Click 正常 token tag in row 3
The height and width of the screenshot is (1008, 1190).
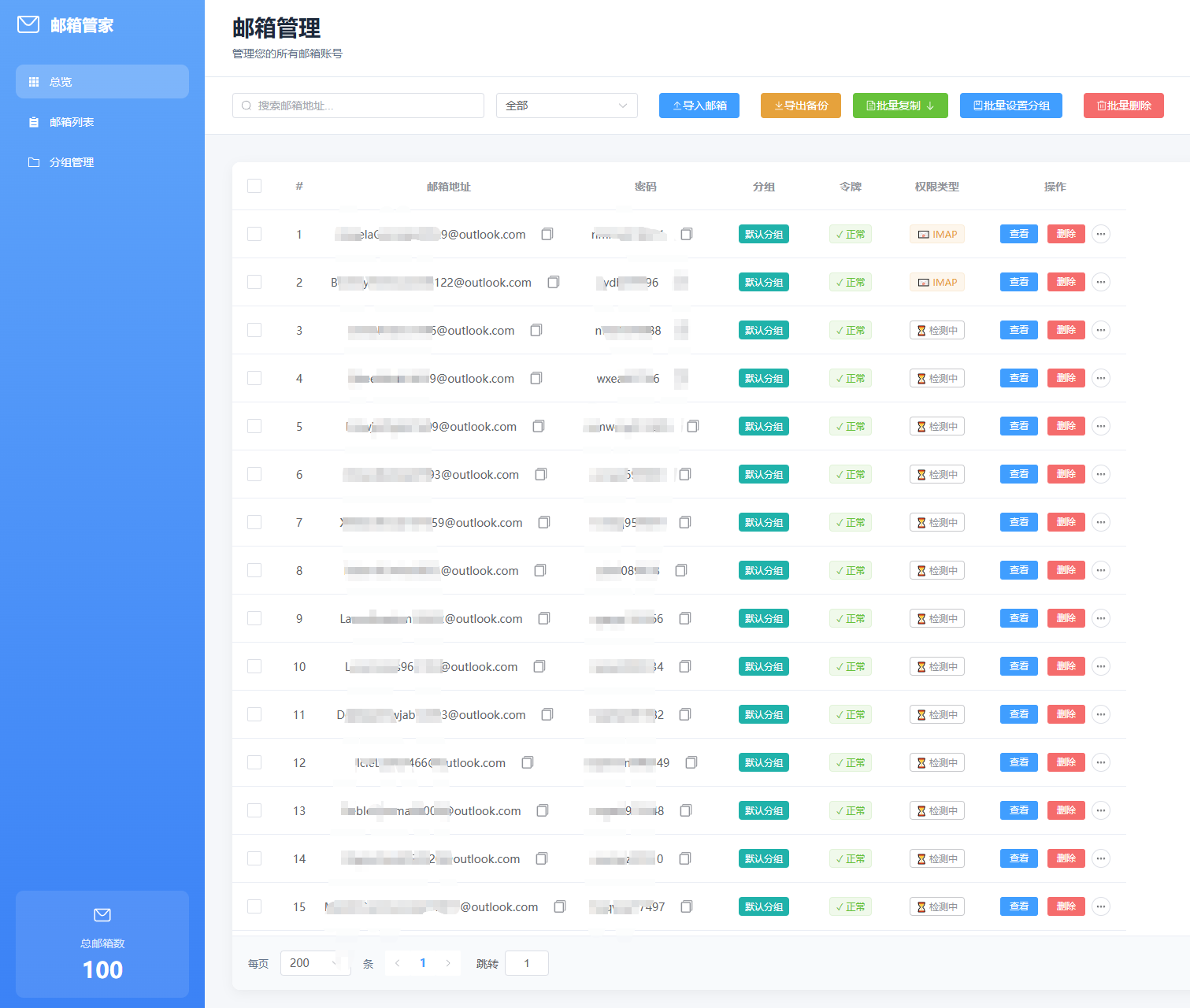pyautogui.click(x=851, y=330)
